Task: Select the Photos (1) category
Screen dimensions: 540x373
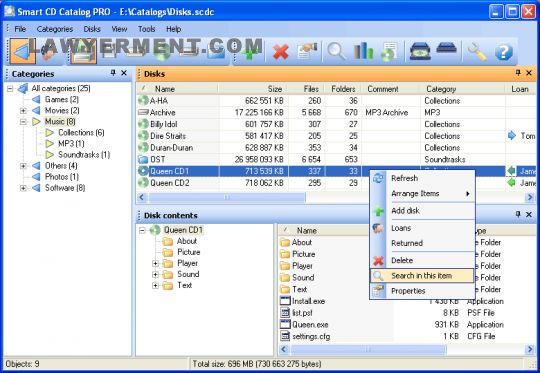Action: 62,177
